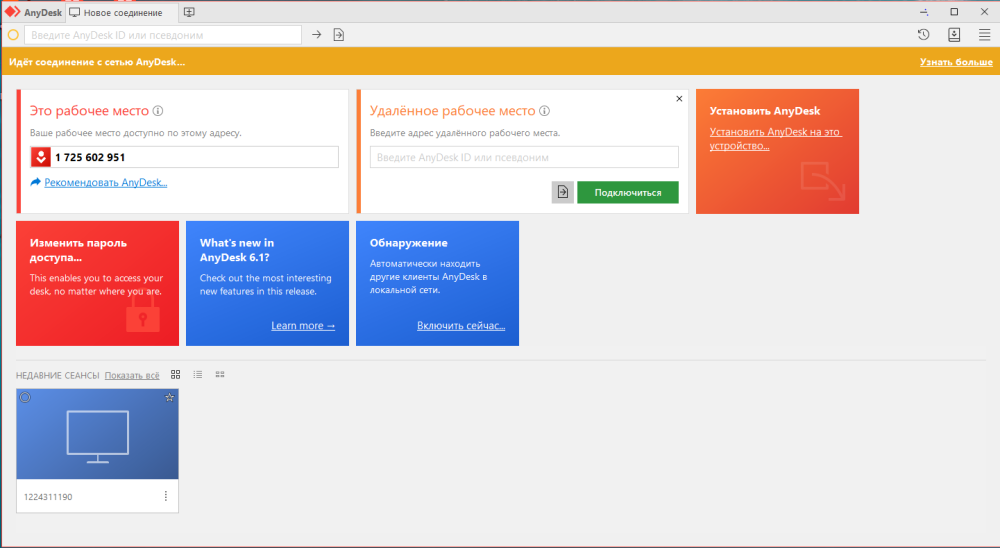The height and width of the screenshot is (548, 1000).
Task: Click the Learn more link
Action: coord(303,325)
